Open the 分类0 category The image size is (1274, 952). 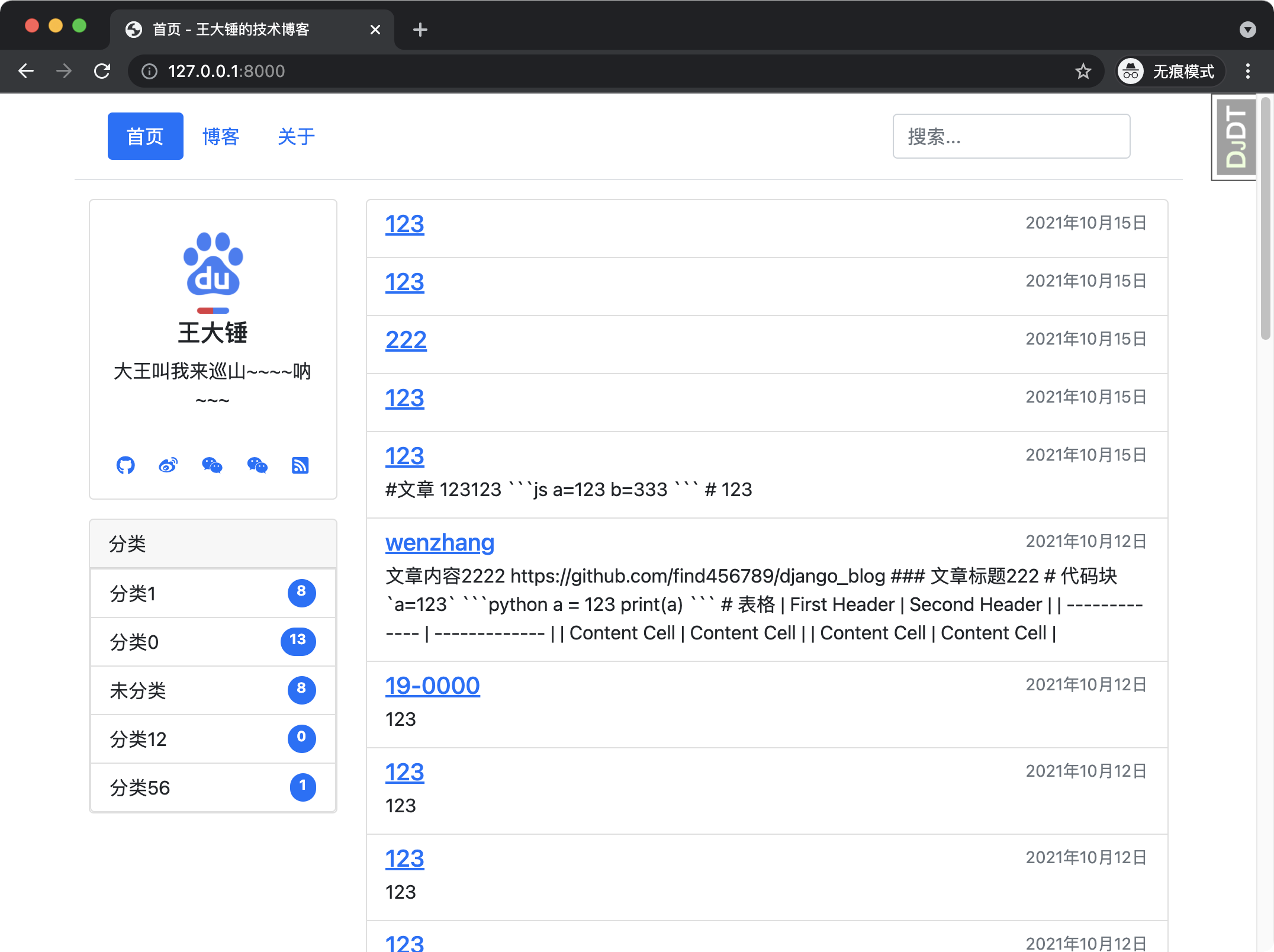pos(213,642)
